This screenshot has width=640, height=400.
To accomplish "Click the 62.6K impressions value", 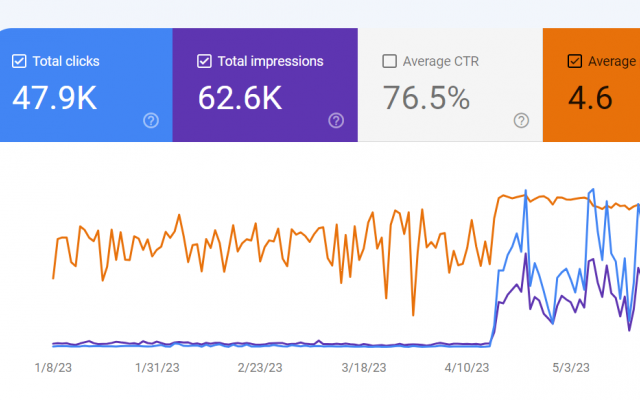I will pyautogui.click(x=240, y=98).
